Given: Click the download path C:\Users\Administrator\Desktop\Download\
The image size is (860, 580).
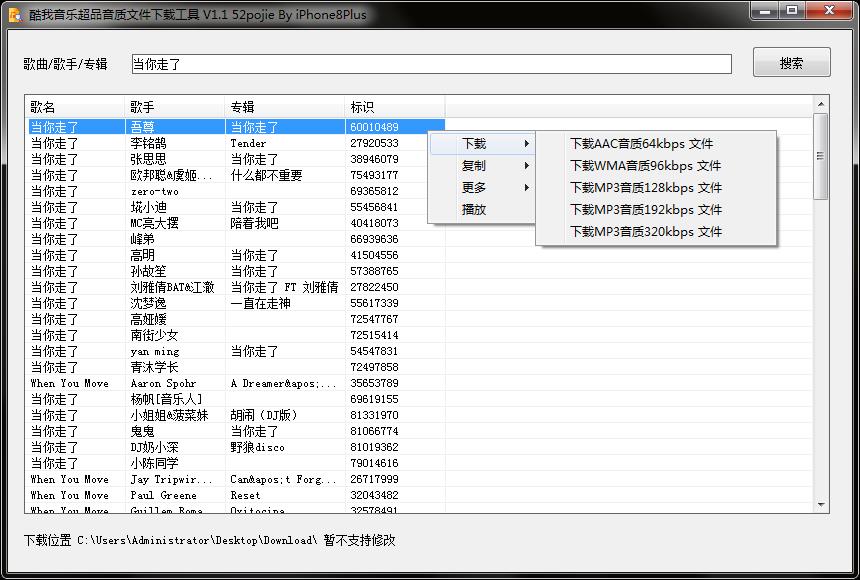Looking at the screenshot, I should pos(197,540).
